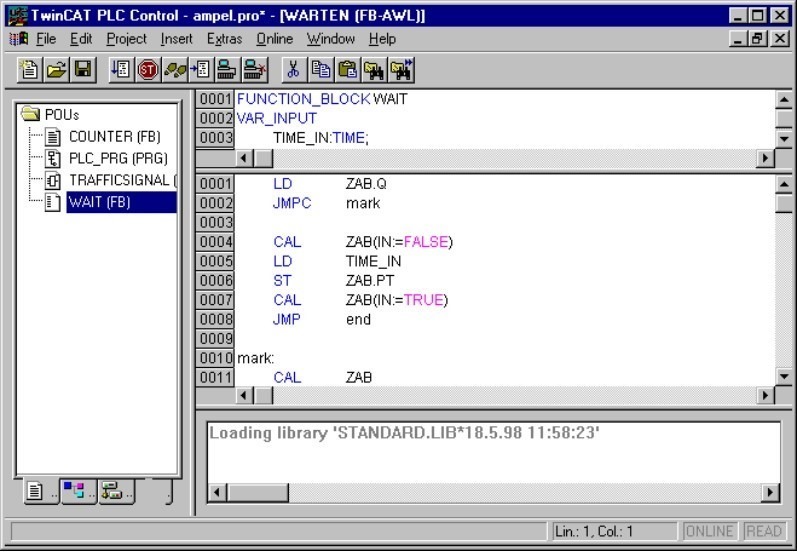Click the Paste clipboard icon

point(347,69)
